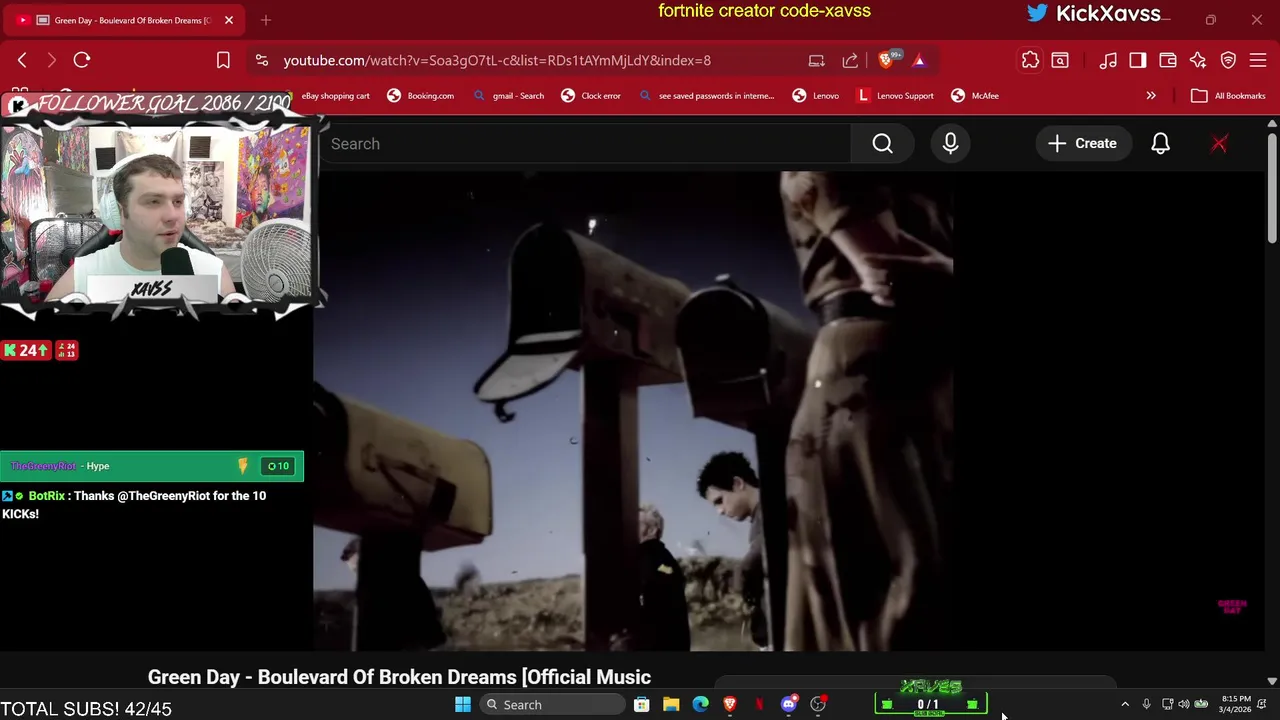
Task: Open the browser extensions puzzle icon
Action: pos(1030,60)
